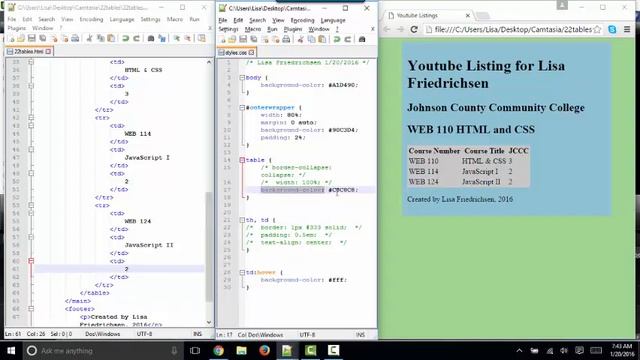
Task: Click the JavaScript II cell in the browser table
Action: pos(481,182)
